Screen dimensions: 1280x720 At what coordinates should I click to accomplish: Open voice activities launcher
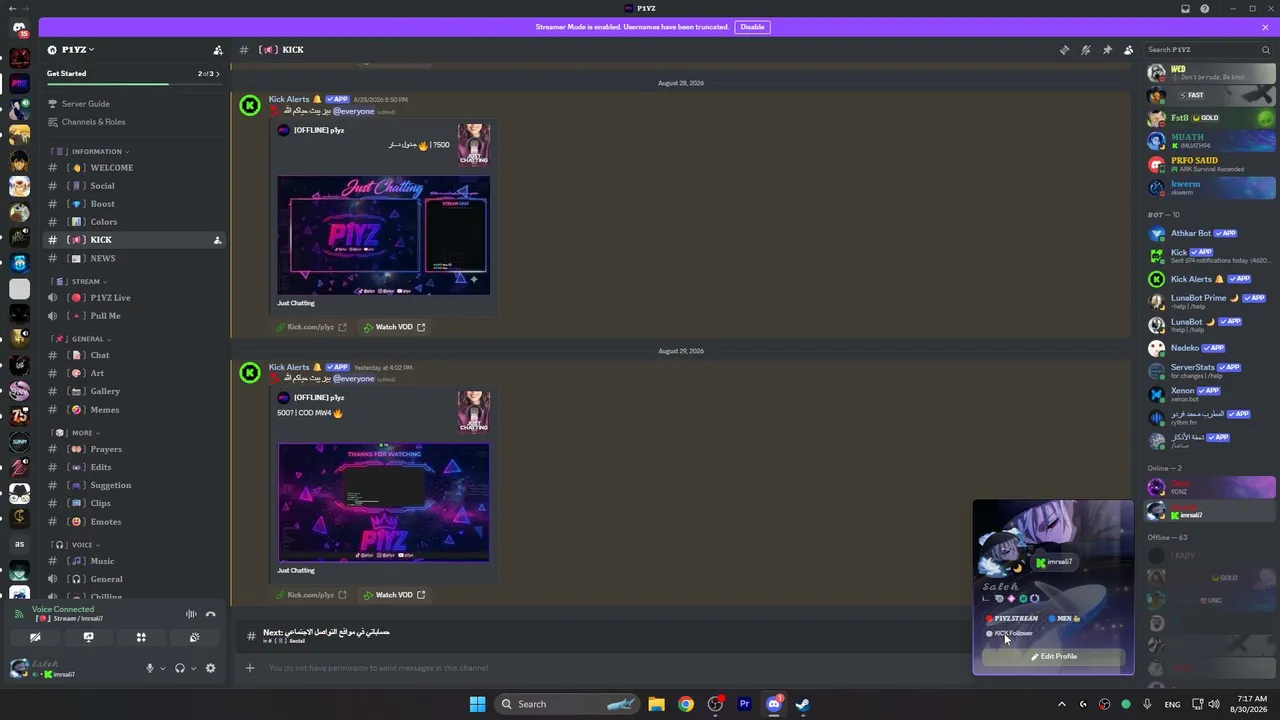[141, 637]
